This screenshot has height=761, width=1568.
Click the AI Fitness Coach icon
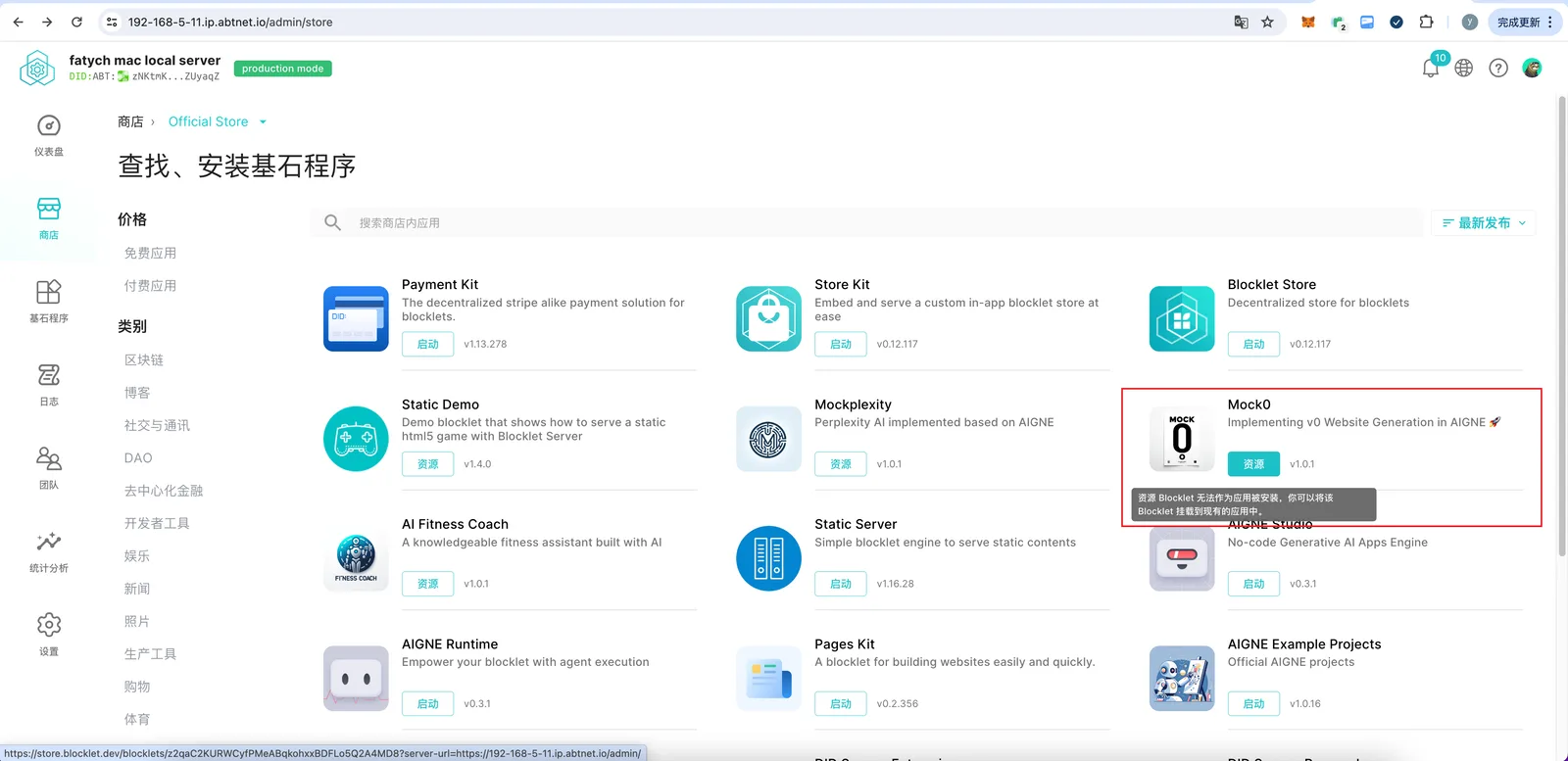pyautogui.click(x=356, y=558)
